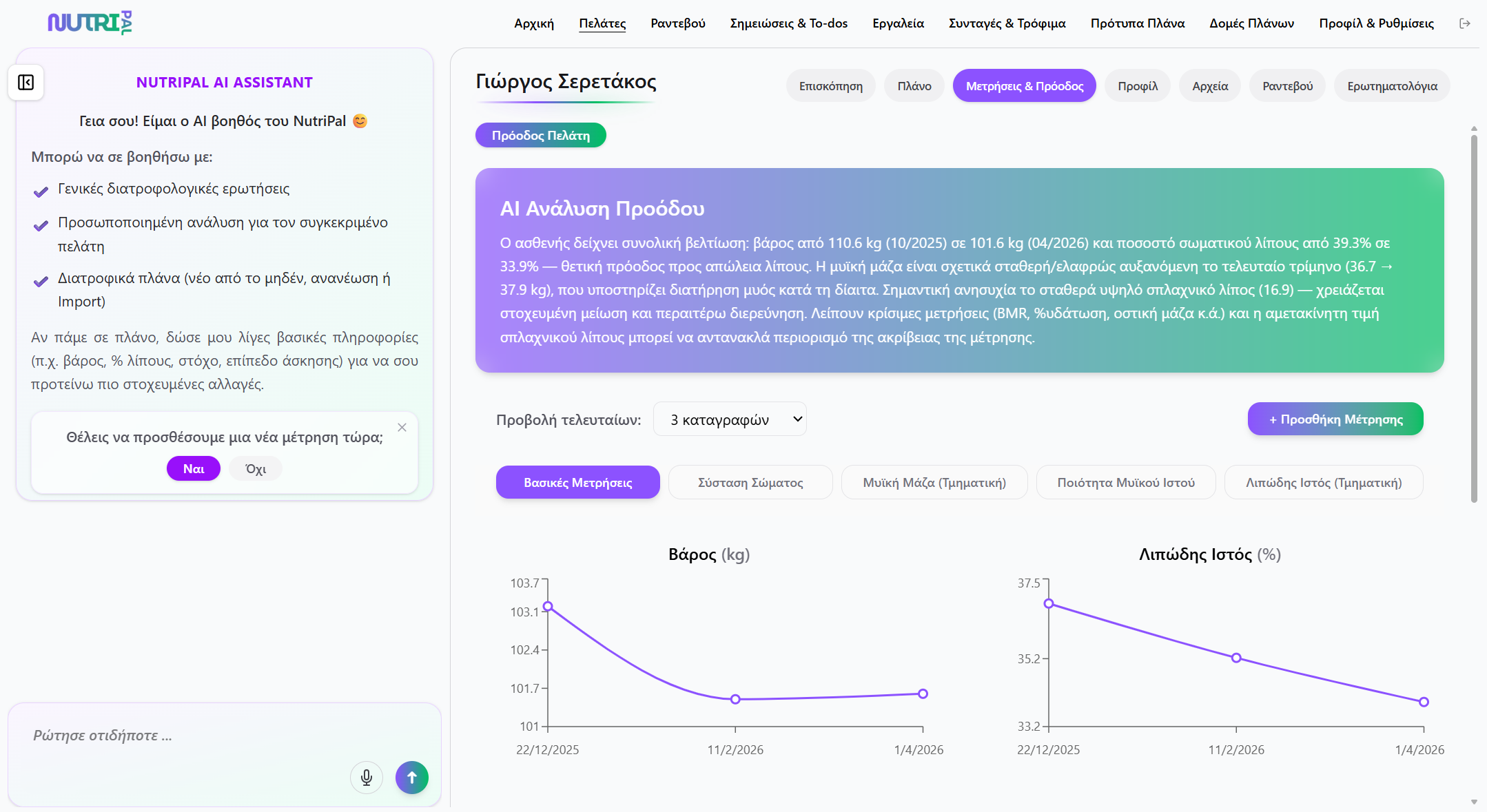Viewport: 1487px width, 812px height.
Task: Click the Πρόοδος Πελάτη button
Action: (540, 136)
